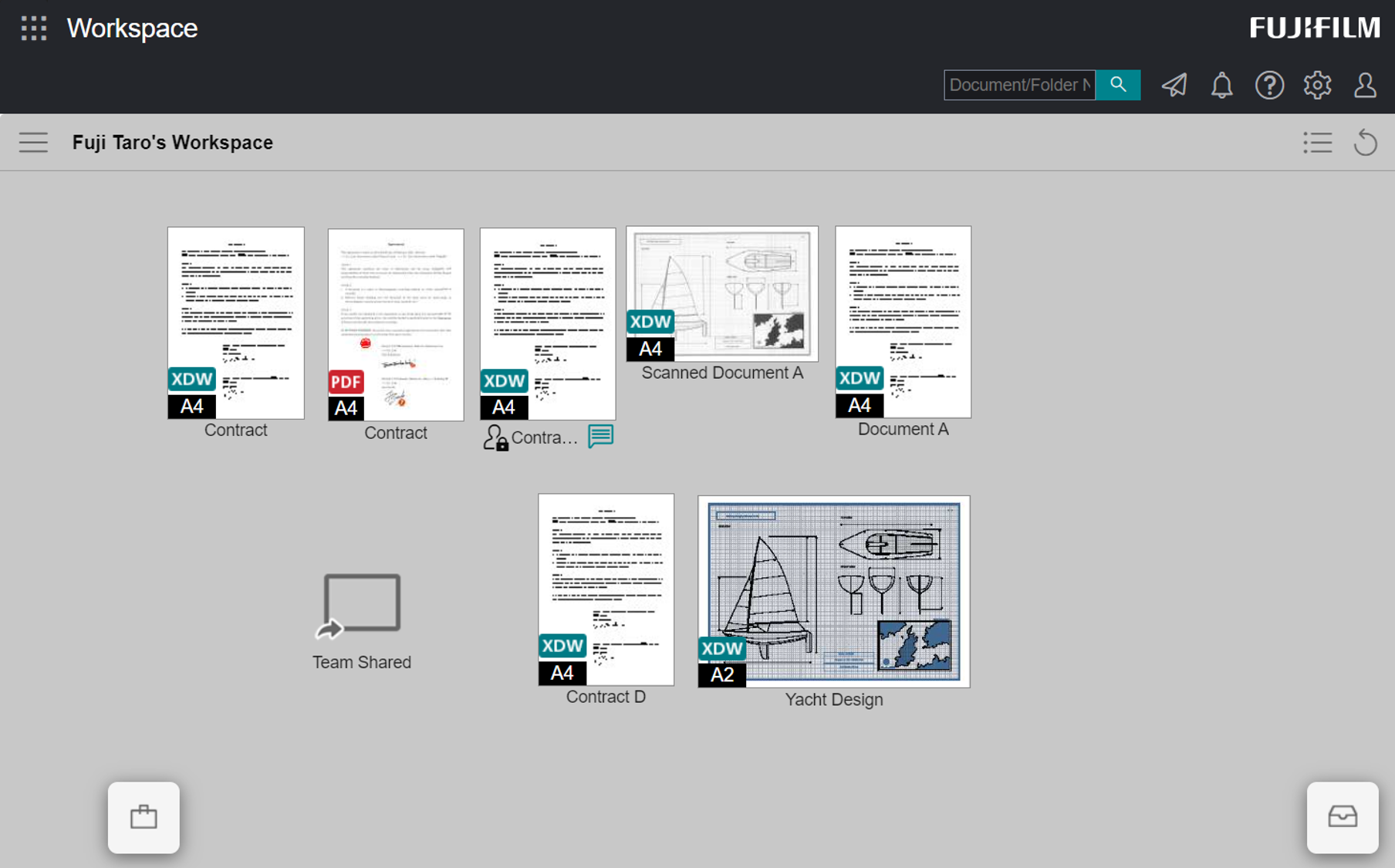
Task: Select the PDF Contract document thumbnail
Action: (396, 324)
